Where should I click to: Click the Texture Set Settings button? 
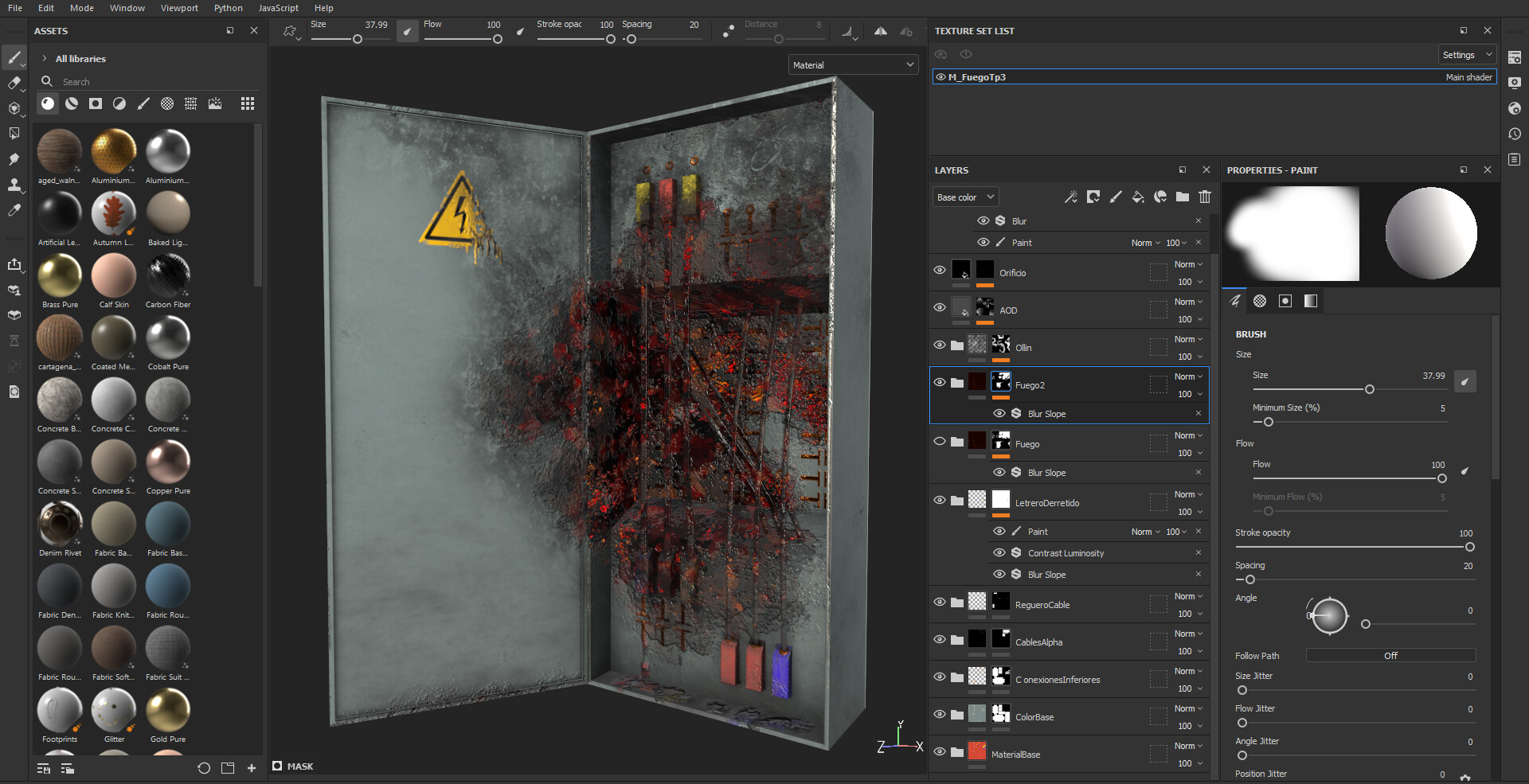point(1466,55)
